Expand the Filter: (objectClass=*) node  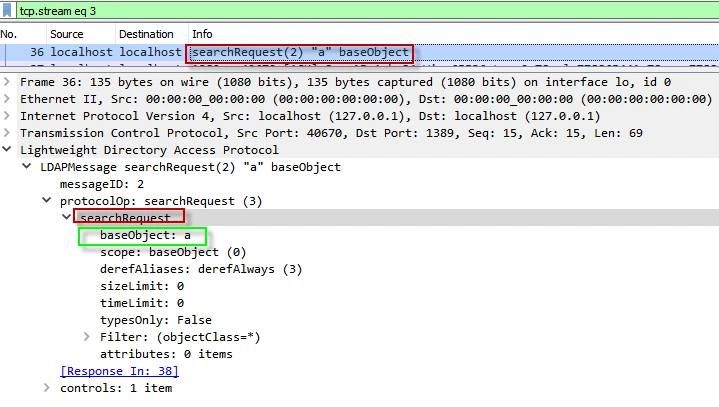tap(87, 337)
